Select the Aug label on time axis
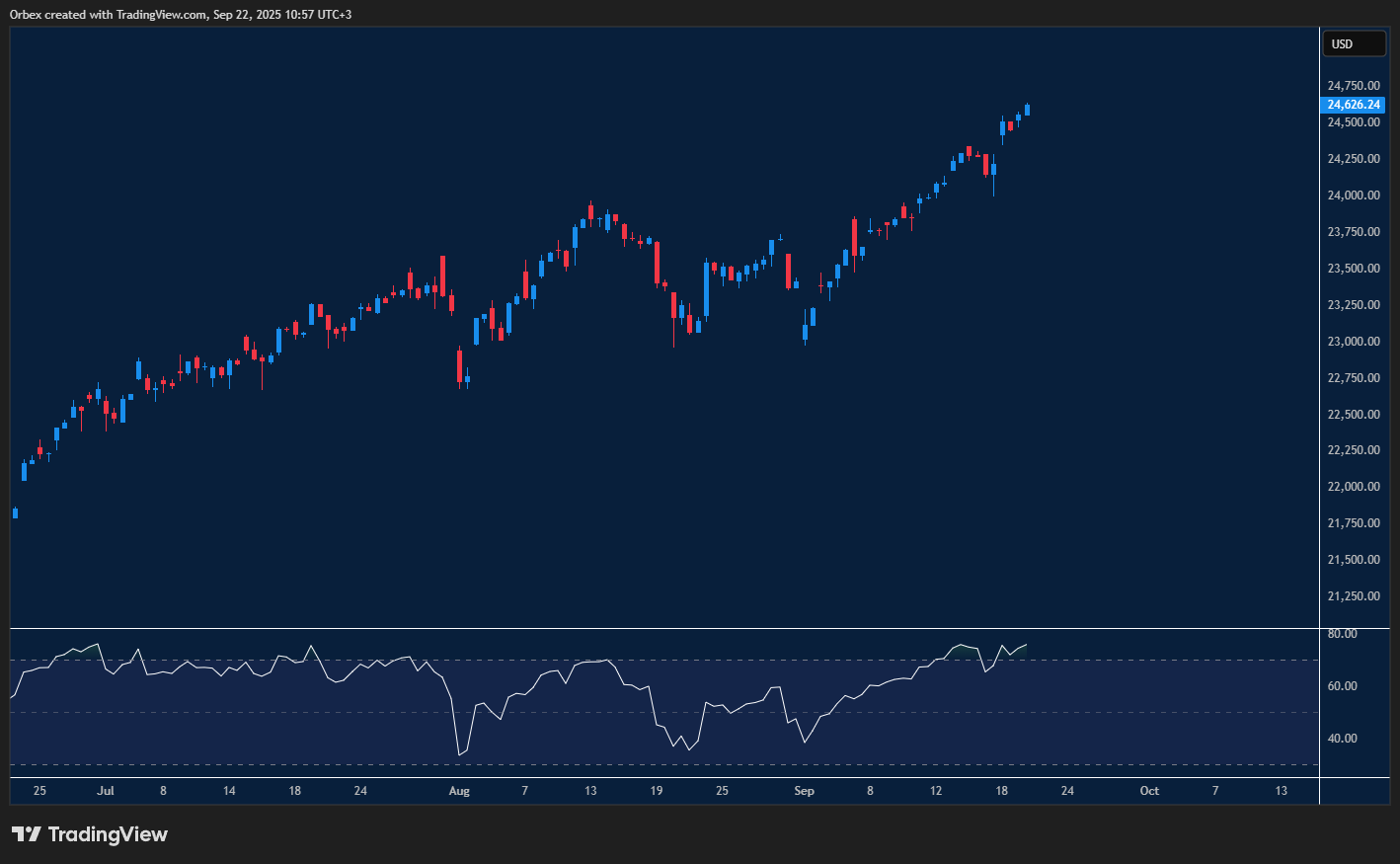Viewport: 1400px width, 864px height. 459,791
